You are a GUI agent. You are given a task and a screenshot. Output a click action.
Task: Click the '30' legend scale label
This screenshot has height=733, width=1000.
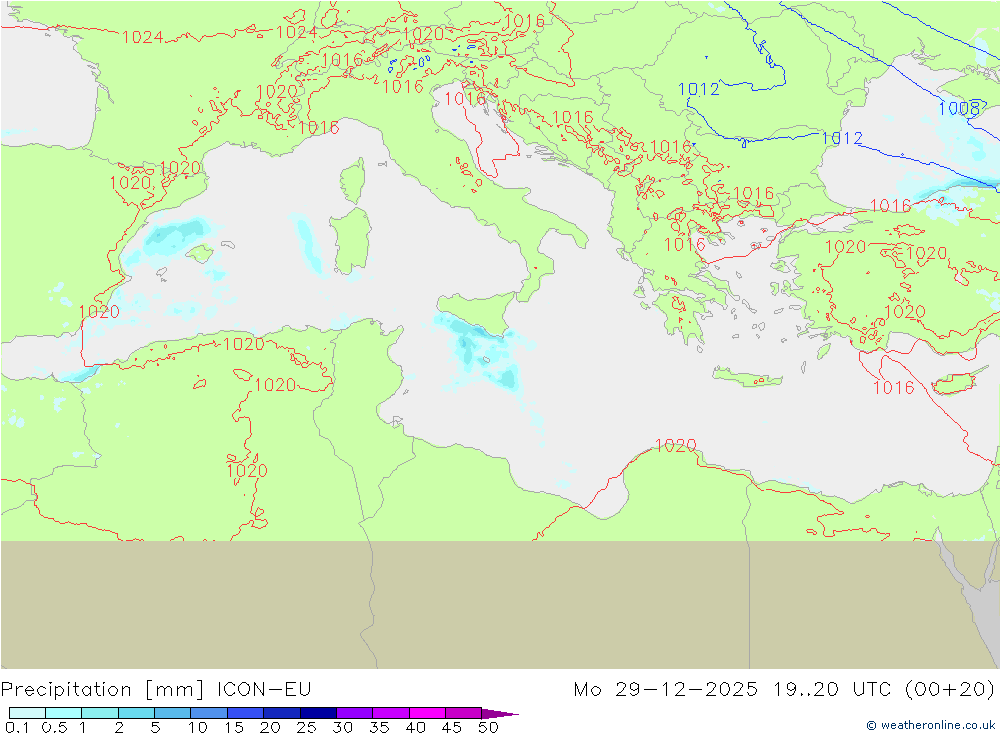coord(342,727)
